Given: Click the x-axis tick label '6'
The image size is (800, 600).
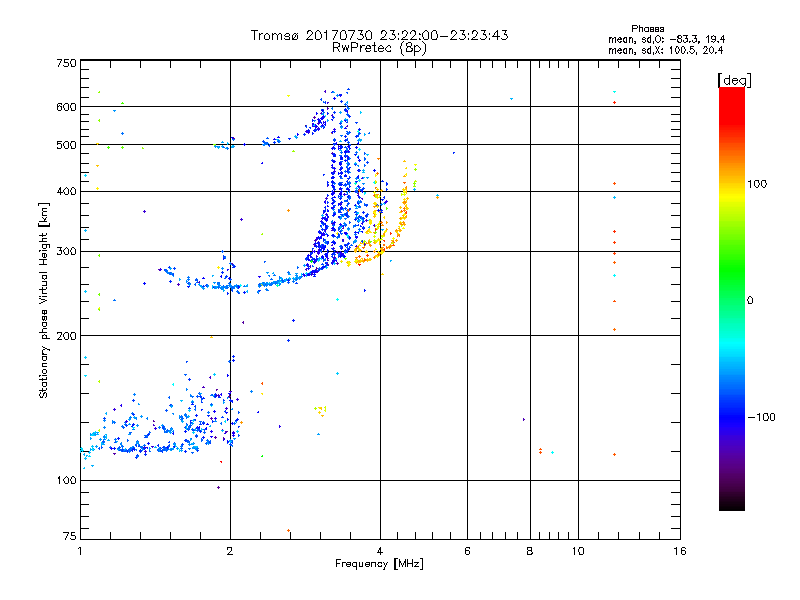Looking at the screenshot, I should (467, 551).
